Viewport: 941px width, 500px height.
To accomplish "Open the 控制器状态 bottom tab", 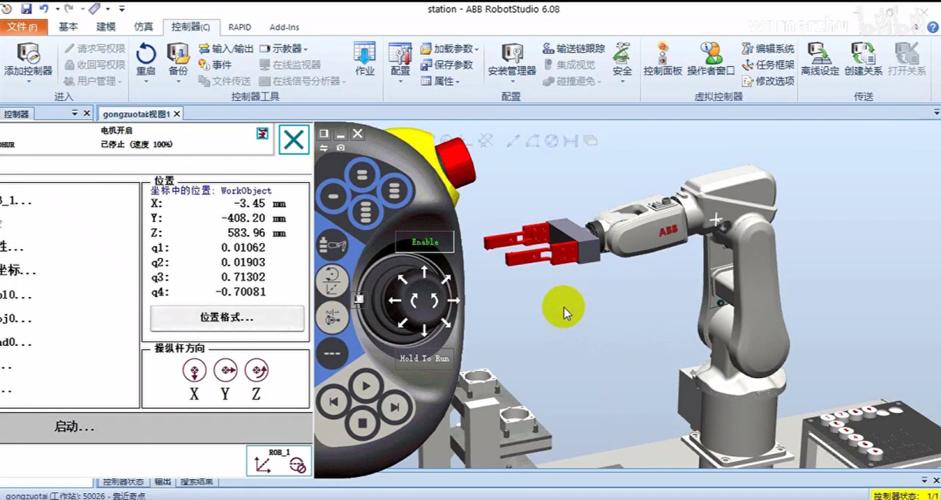I will (x=123, y=481).
